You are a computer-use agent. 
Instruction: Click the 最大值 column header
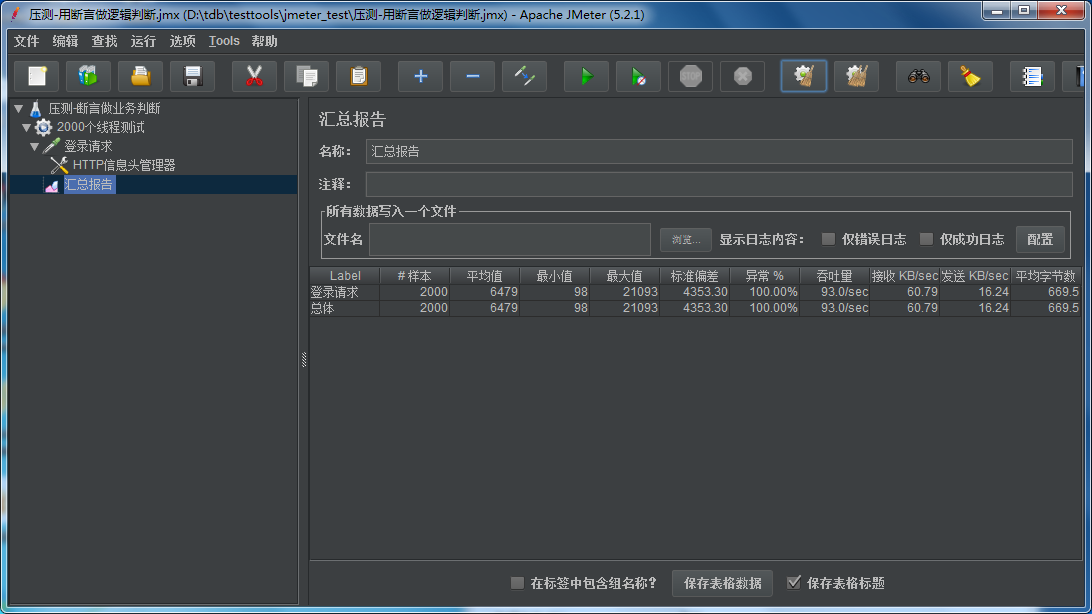point(625,276)
